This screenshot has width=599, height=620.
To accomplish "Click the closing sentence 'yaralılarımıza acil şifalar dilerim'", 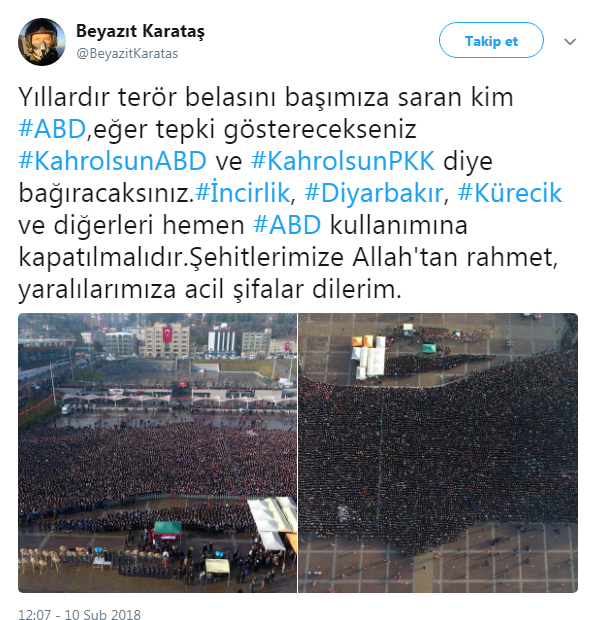I will pyautogui.click(x=210, y=289).
